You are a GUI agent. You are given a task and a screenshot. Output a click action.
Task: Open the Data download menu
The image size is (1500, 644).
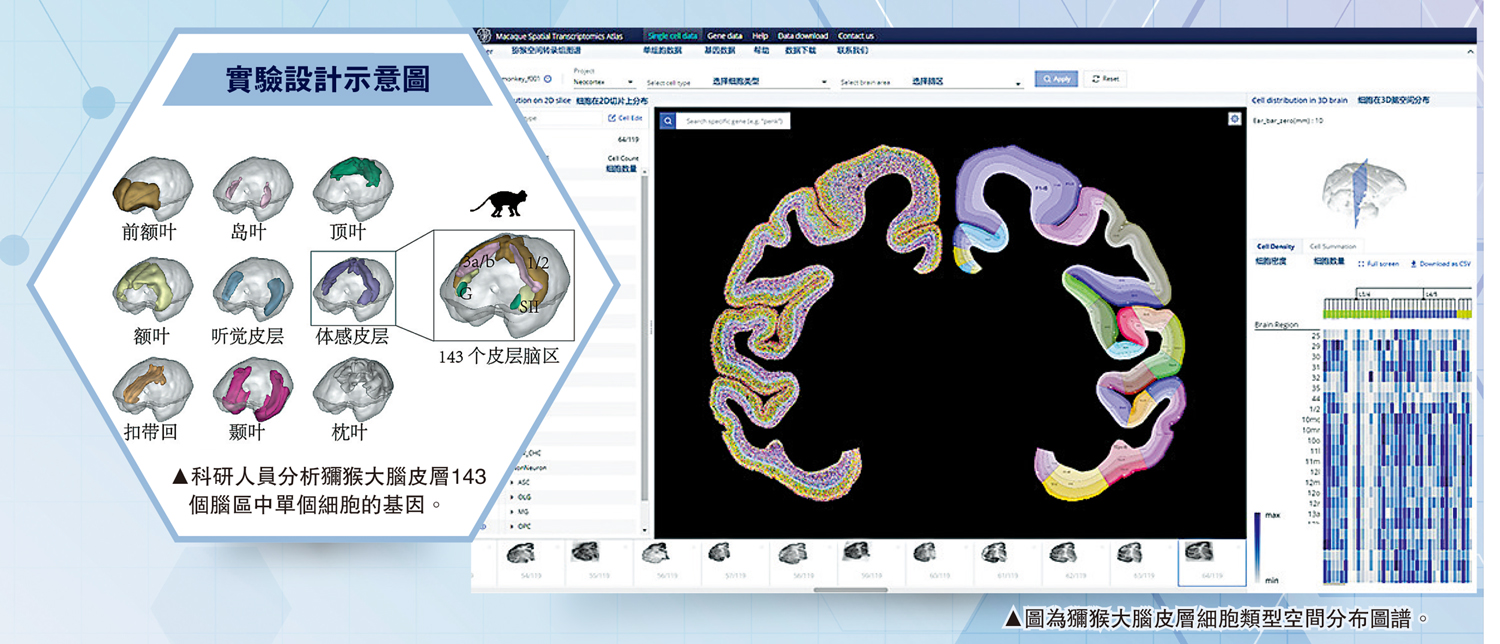click(x=802, y=36)
